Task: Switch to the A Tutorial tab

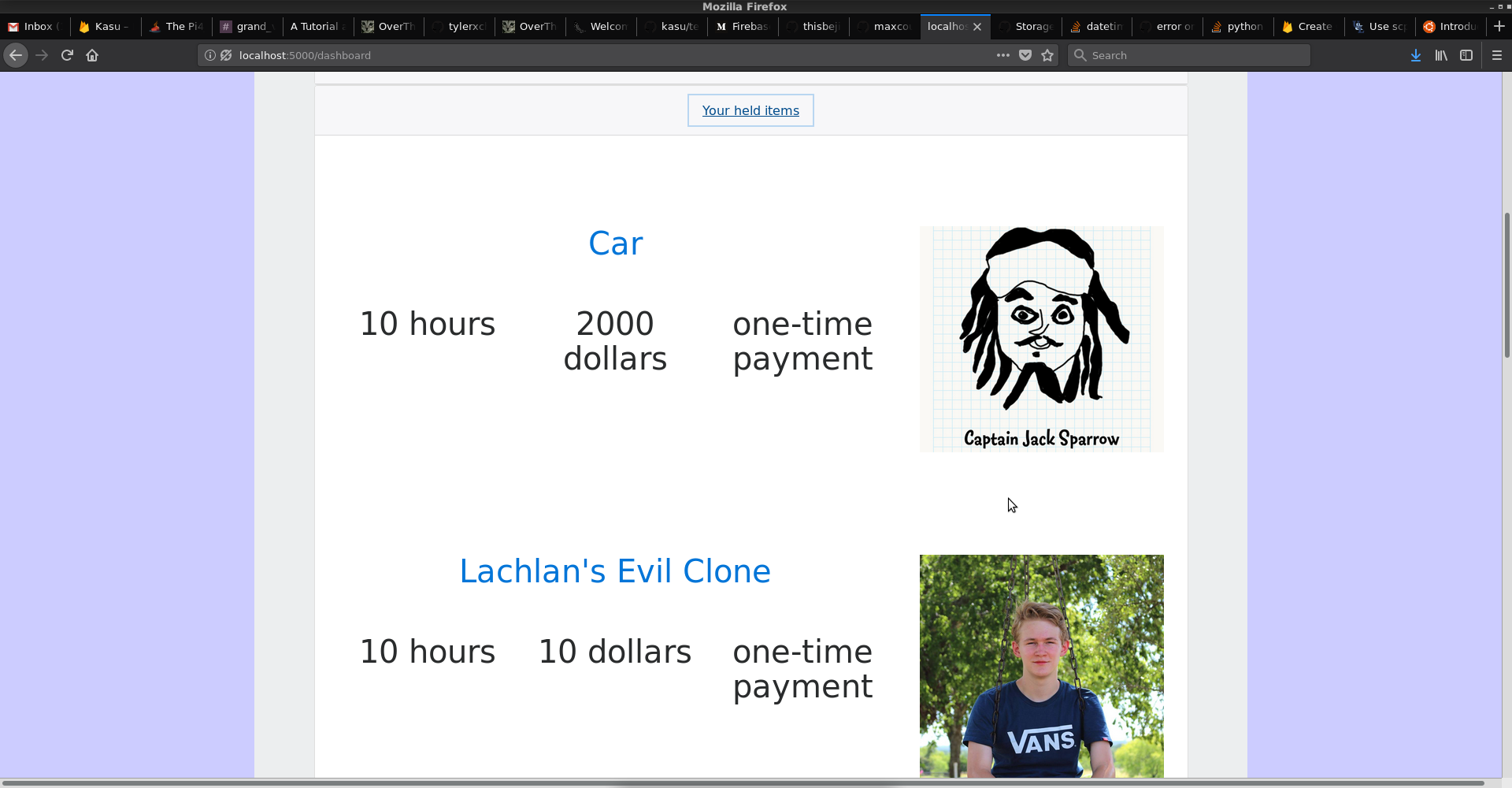Action: [318, 26]
